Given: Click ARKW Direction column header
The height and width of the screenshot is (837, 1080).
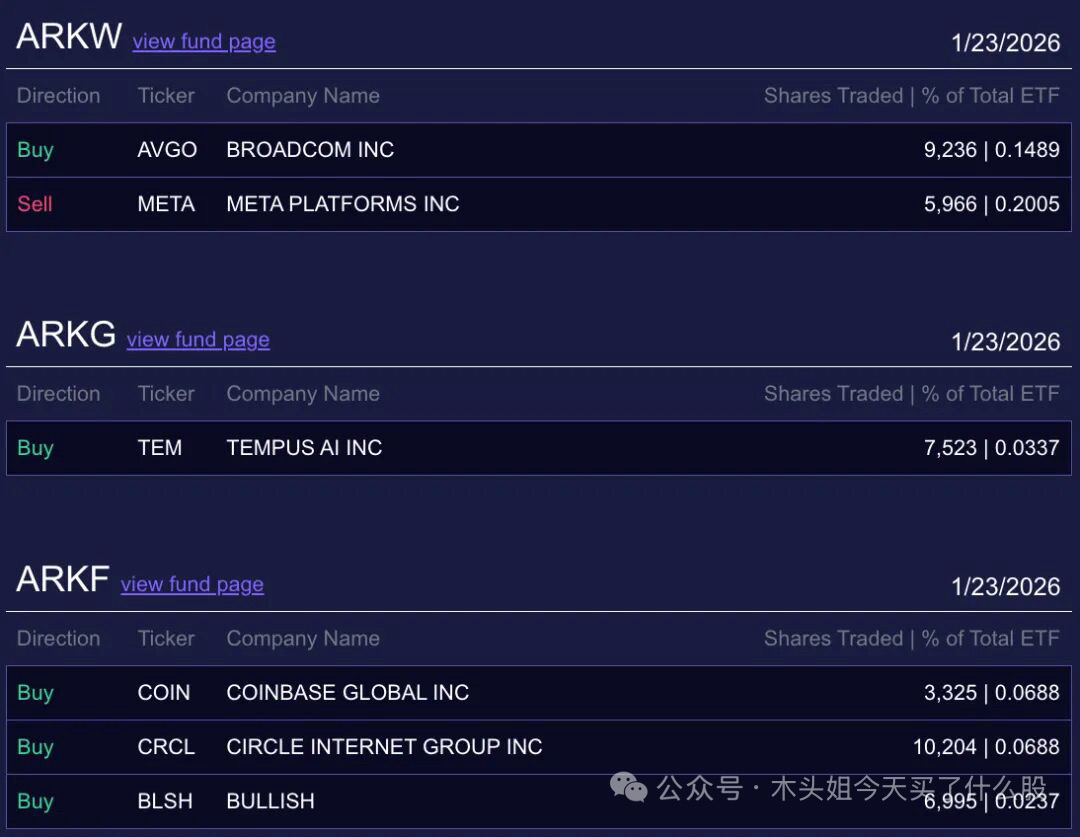Looking at the screenshot, I should 59,96.
